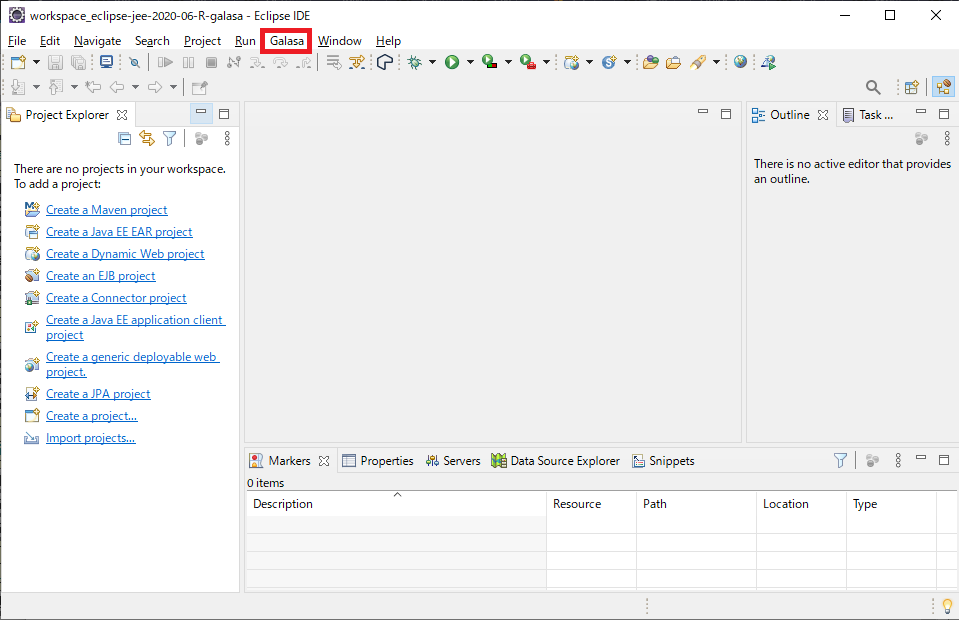Click the Open Type folder icon

click(x=651, y=62)
